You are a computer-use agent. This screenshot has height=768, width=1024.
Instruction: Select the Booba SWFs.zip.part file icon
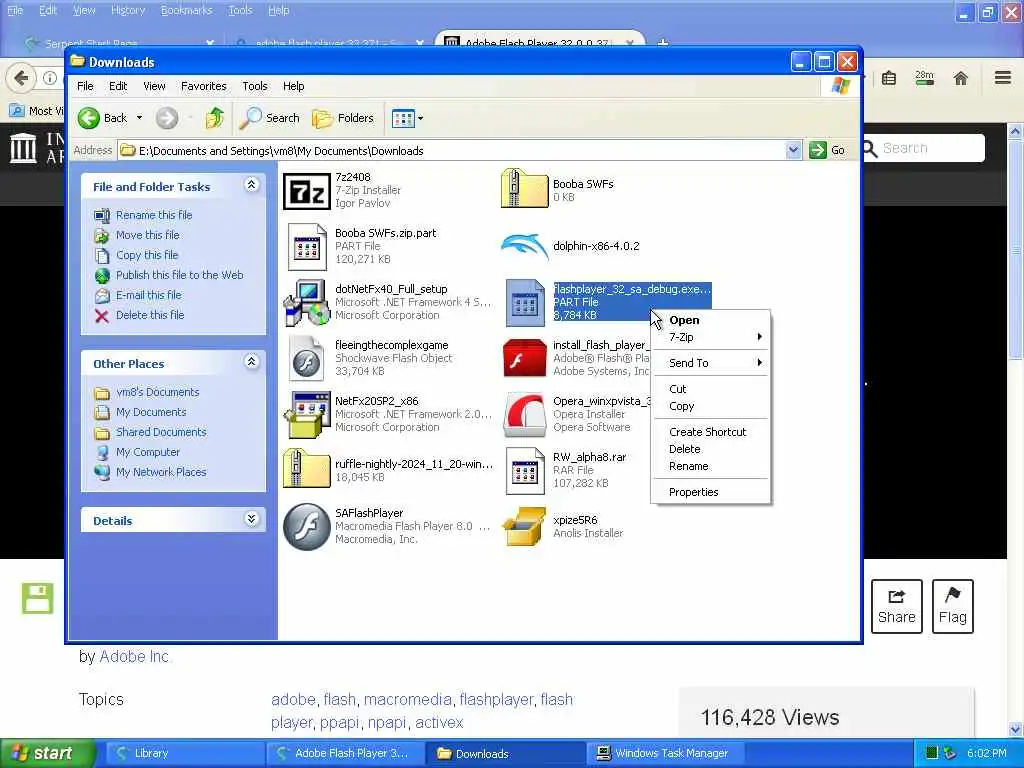point(307,247)
